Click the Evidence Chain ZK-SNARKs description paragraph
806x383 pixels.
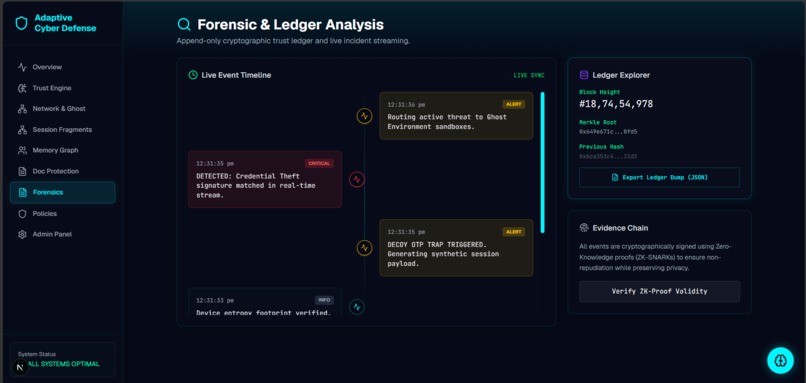point(656,257)
